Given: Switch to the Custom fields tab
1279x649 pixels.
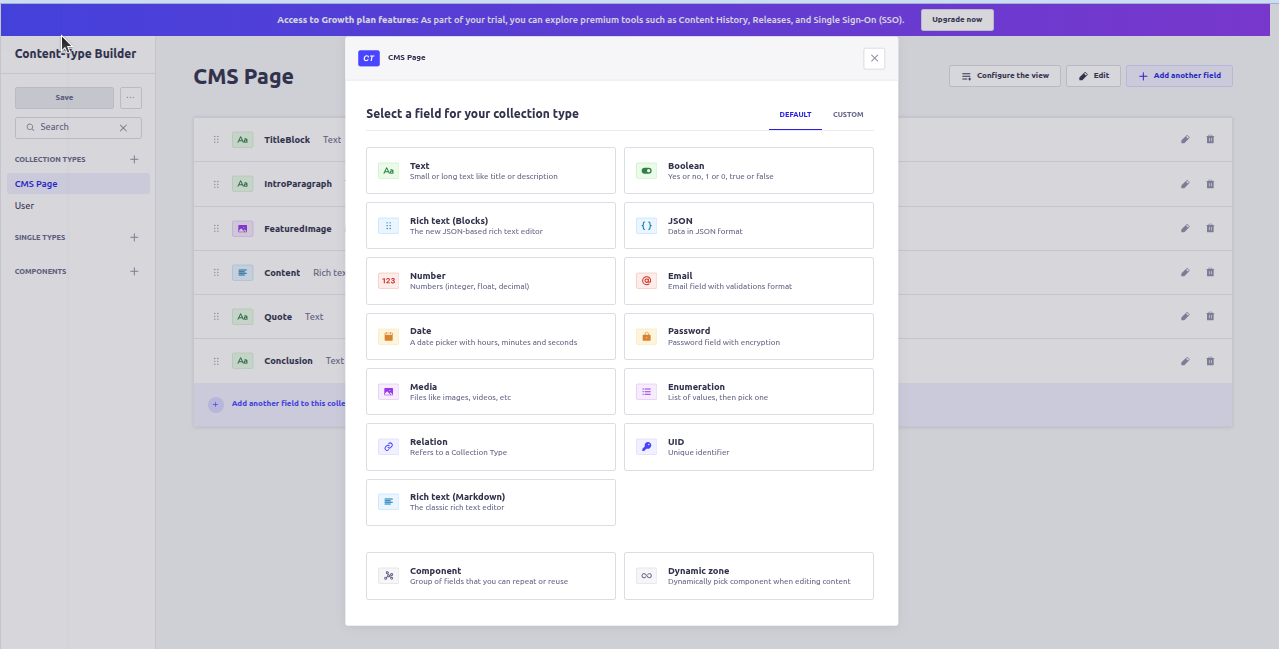Looking at the screenshot, I should click(x=848, y=115).
